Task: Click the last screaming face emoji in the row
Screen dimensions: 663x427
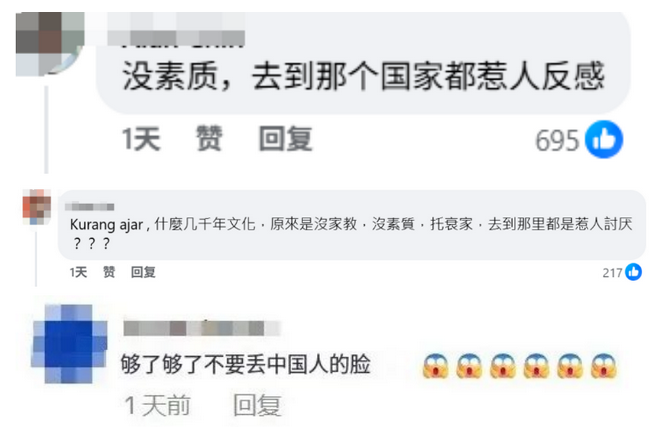Action: point(603,366)
